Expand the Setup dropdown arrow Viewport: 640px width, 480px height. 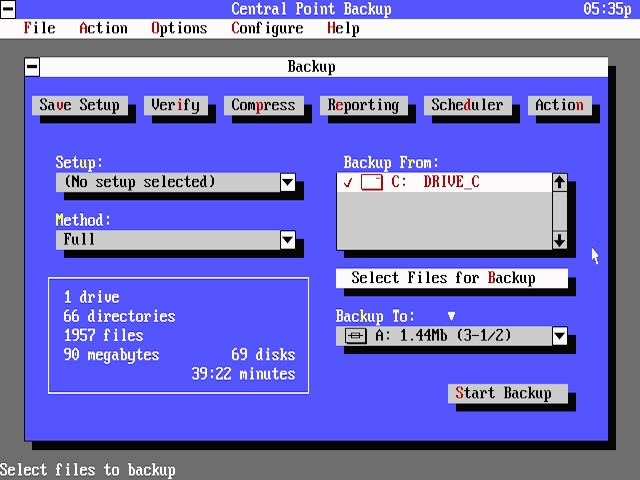[x=288, y=182]
